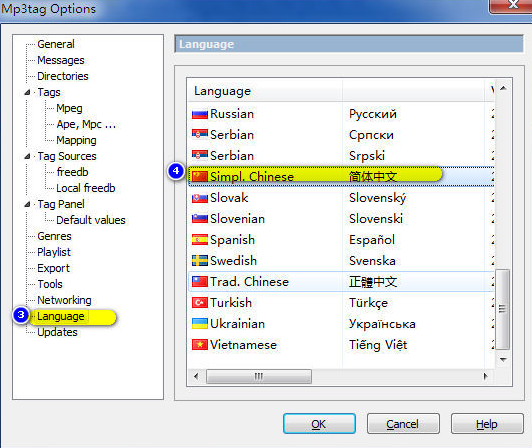
Task: Select Default values under Tag Panel
Action: coord(91,220)
